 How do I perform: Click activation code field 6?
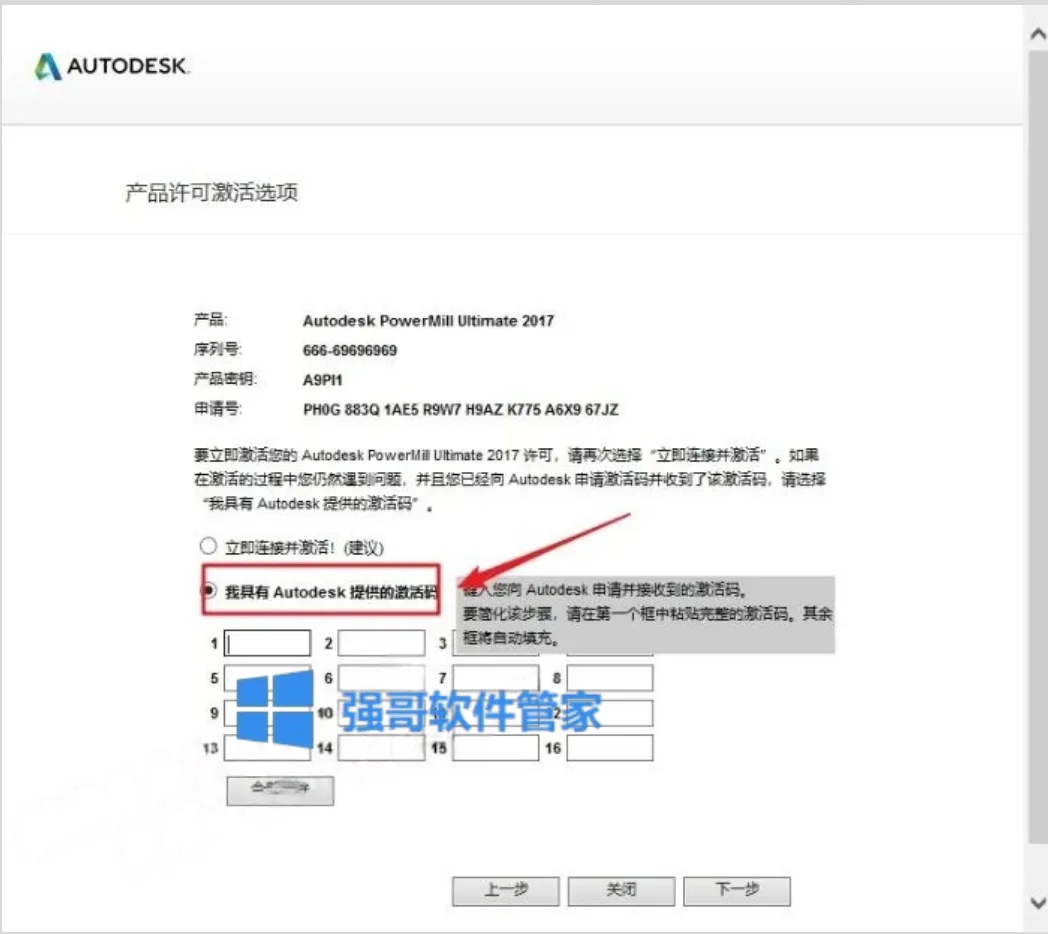(x=382, y=678)
